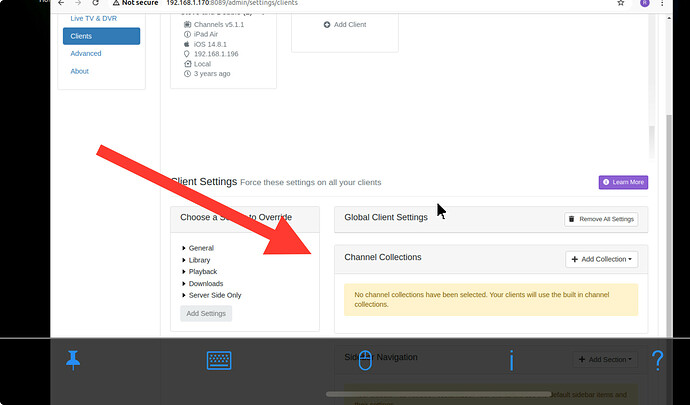Select Clients in the settings sidebar

tap(101, 37)
